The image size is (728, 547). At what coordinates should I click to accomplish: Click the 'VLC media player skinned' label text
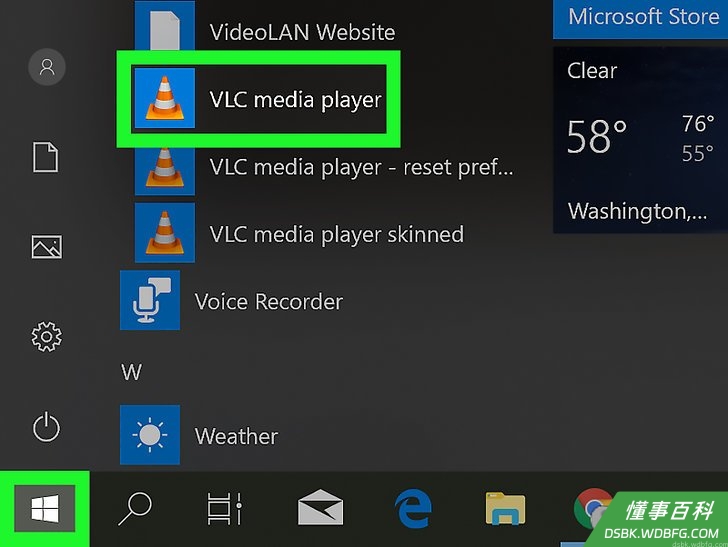337,234
